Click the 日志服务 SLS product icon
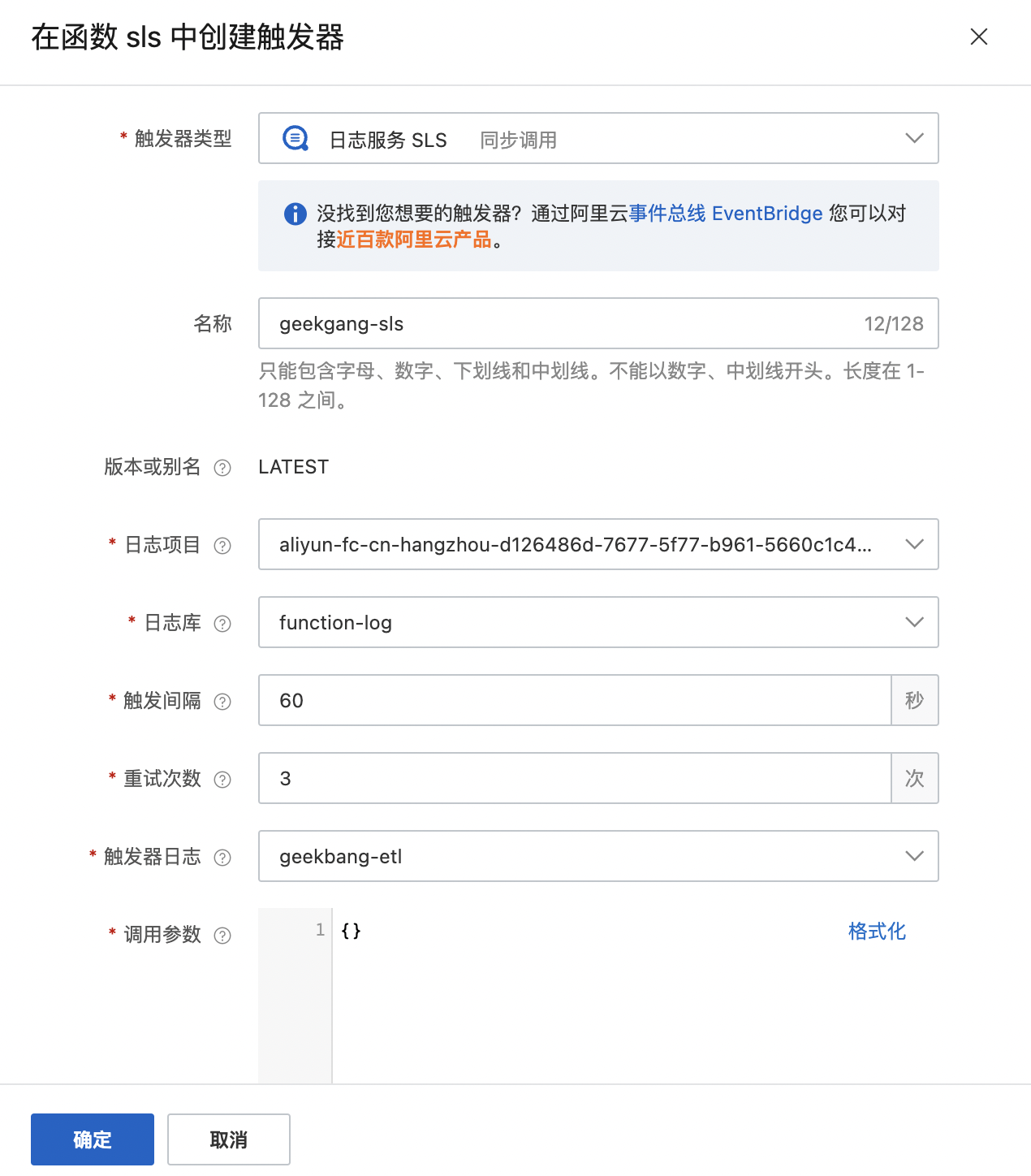 294,138
